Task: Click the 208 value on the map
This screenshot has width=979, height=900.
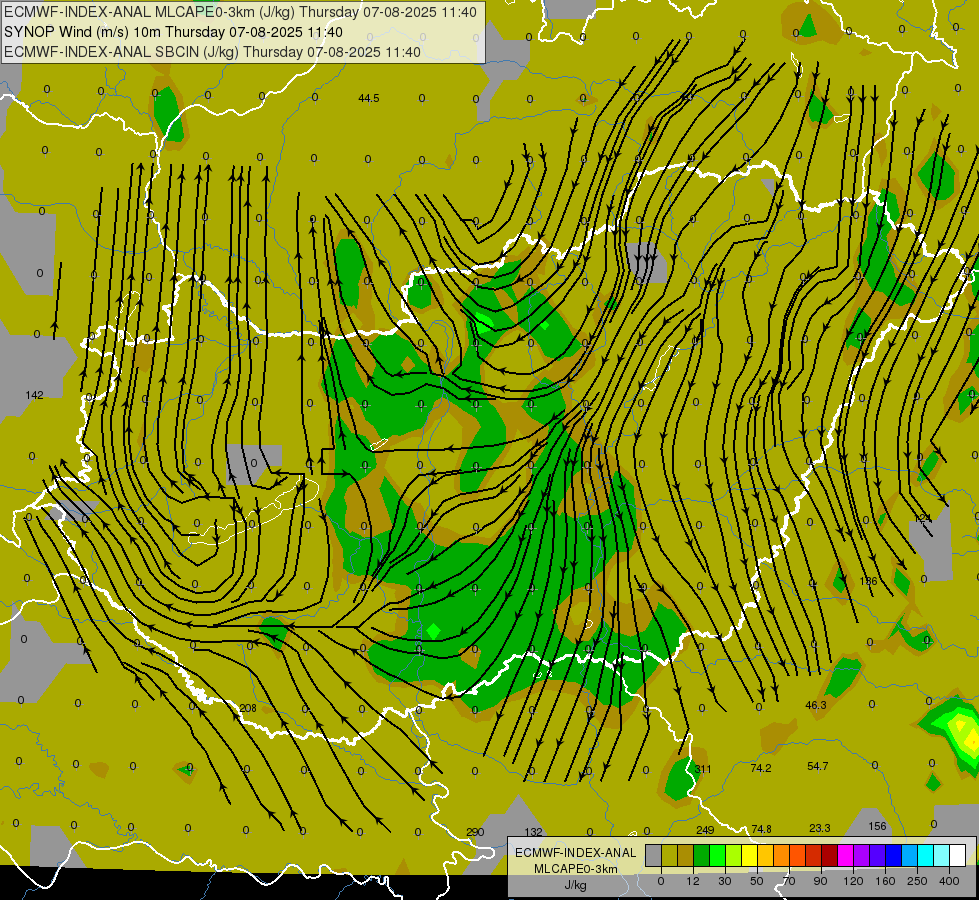Action: click(248, 708)
